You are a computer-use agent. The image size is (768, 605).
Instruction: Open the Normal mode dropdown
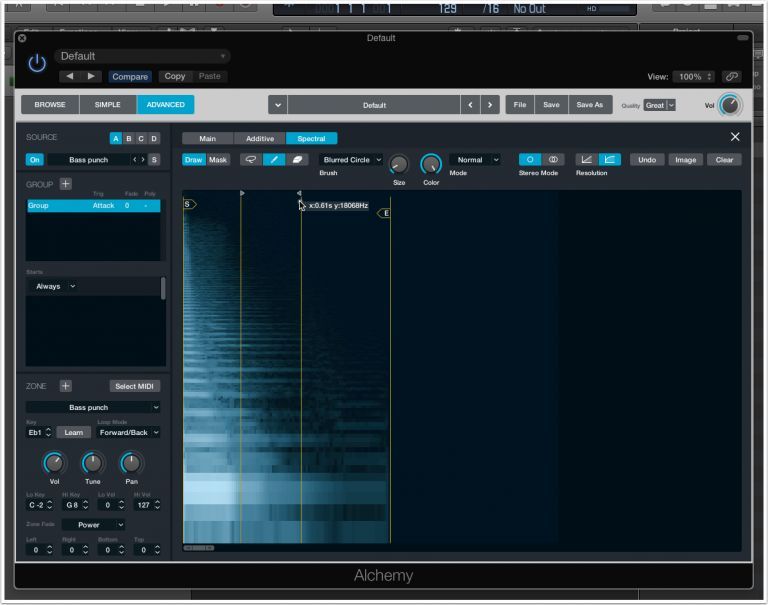(475, 160)
